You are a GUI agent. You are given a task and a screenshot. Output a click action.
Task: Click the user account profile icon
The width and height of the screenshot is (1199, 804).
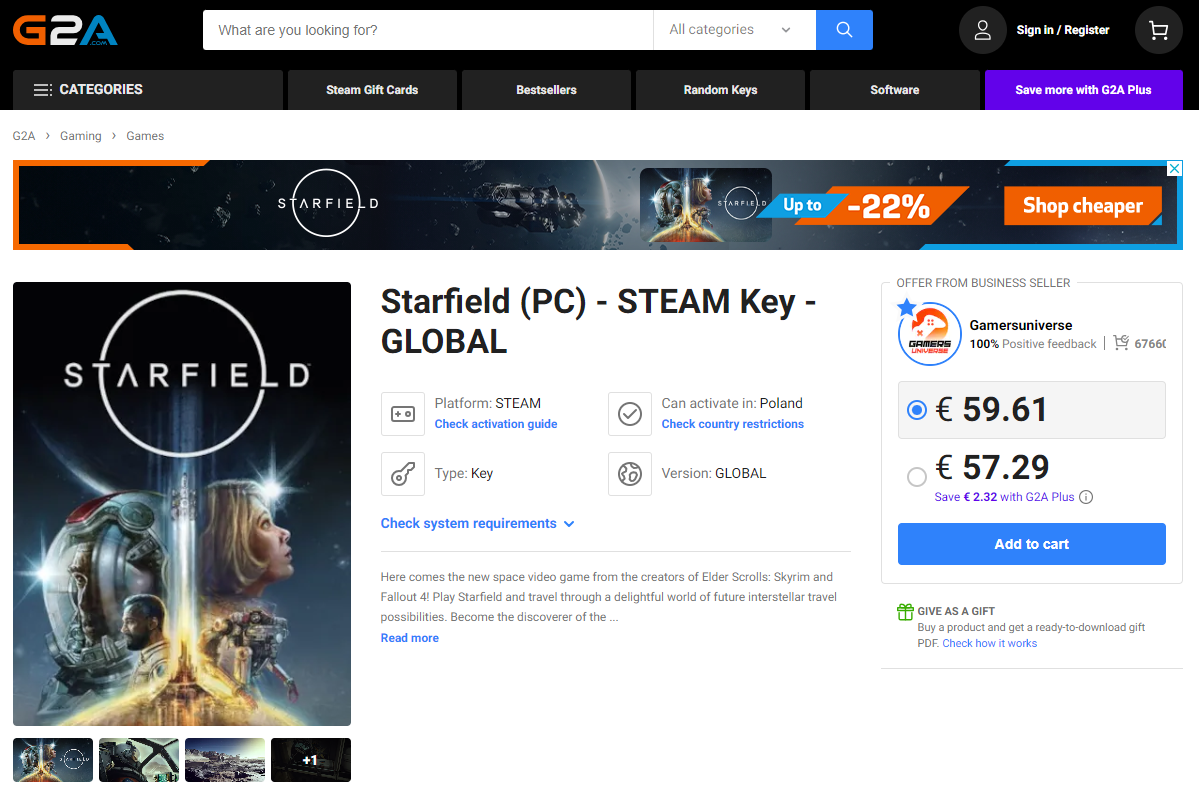click(x=981, y=29)
